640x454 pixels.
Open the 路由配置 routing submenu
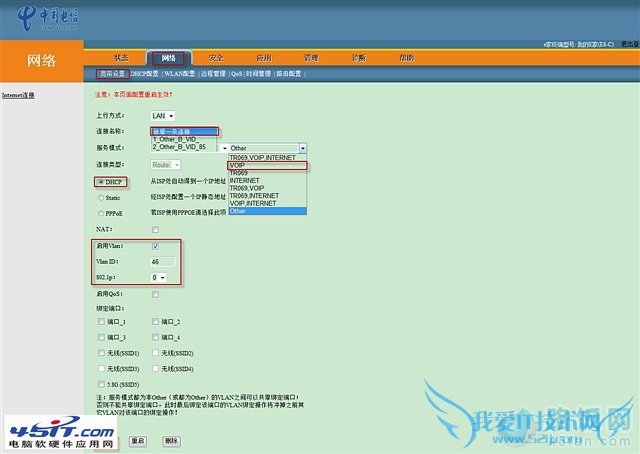tap(289, 74)
